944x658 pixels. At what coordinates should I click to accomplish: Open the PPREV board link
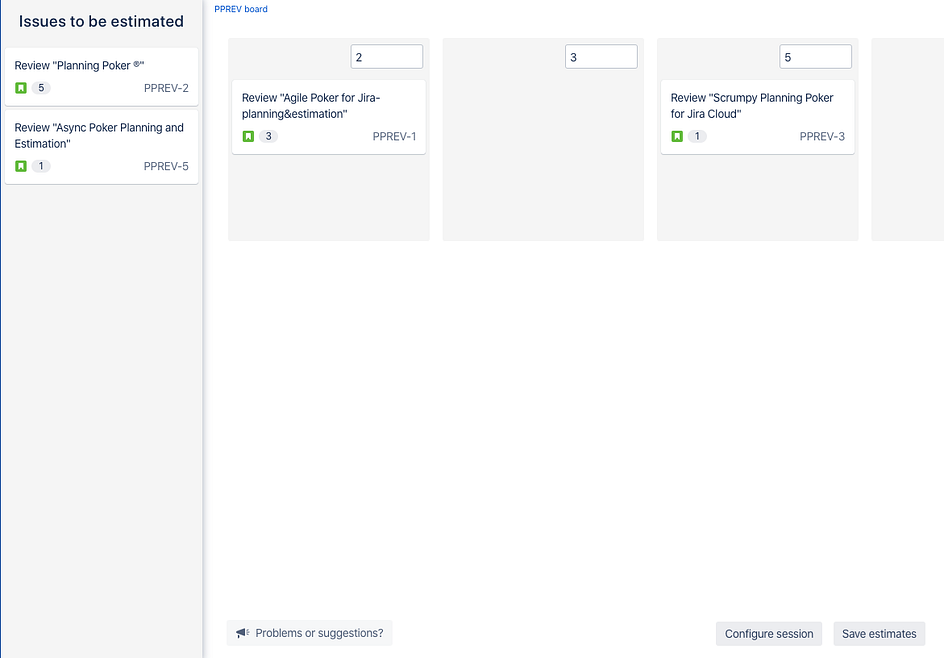point(240,8)
